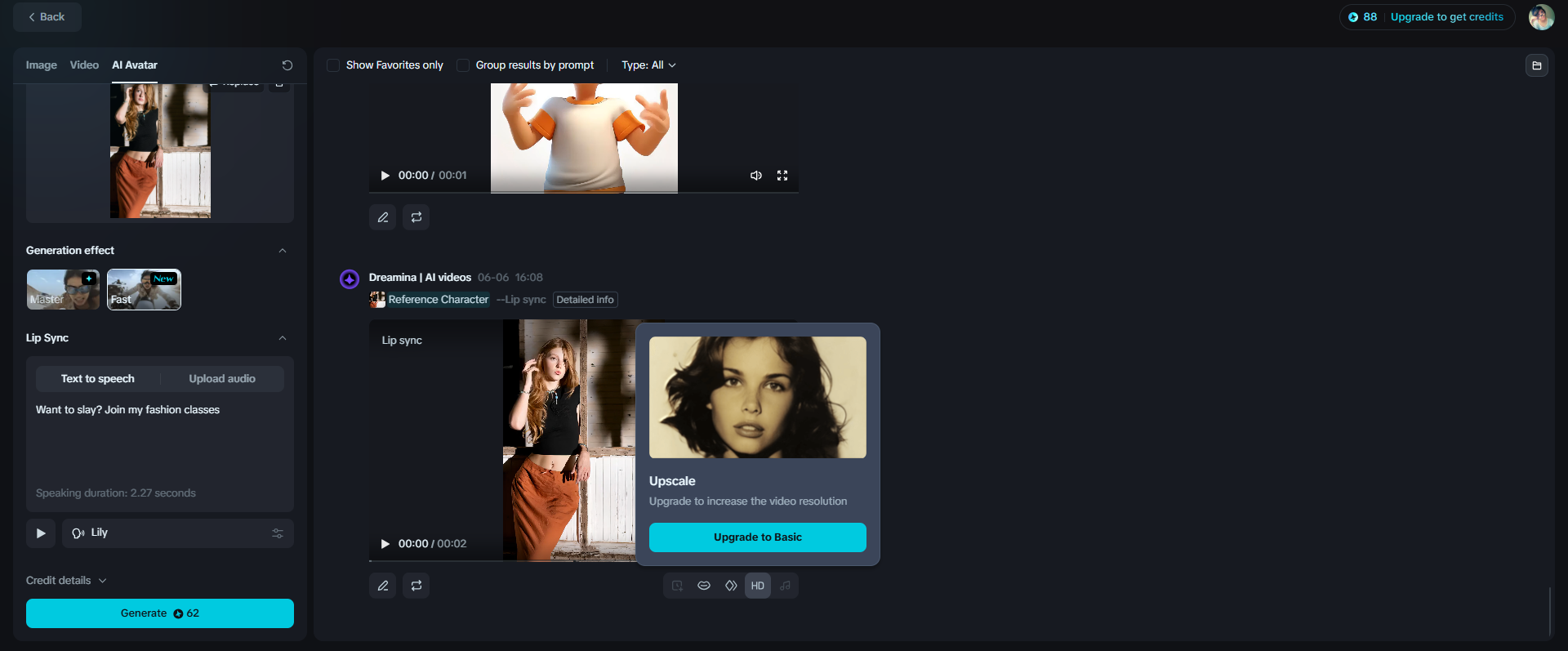Click the reset icon beside AI Avatar tab
Image resolution: width=1568 pixels, height=651 pixels.
[287, 65]
